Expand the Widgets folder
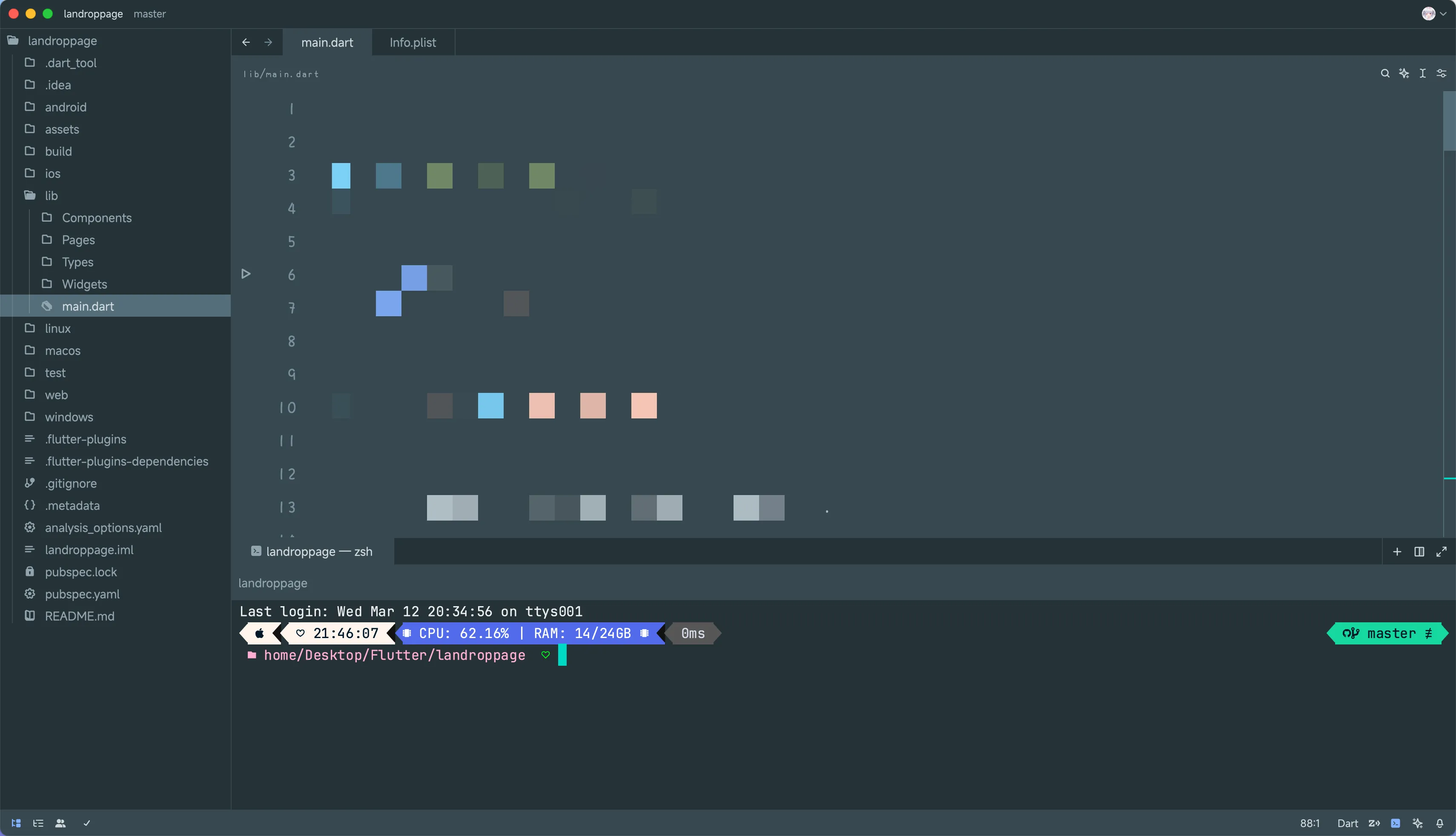This screenshot has height=836, width=1456. click(115, 283)
